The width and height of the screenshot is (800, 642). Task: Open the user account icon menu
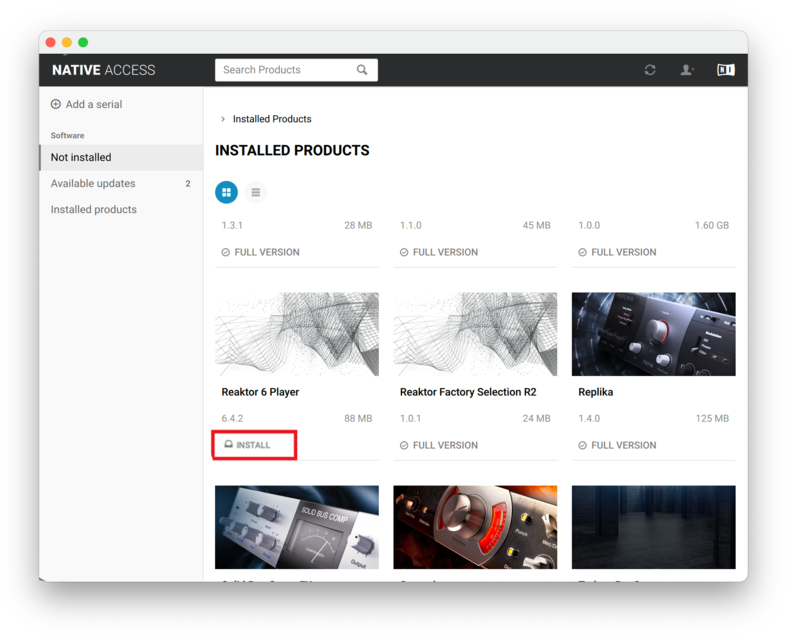click(687, 70)
